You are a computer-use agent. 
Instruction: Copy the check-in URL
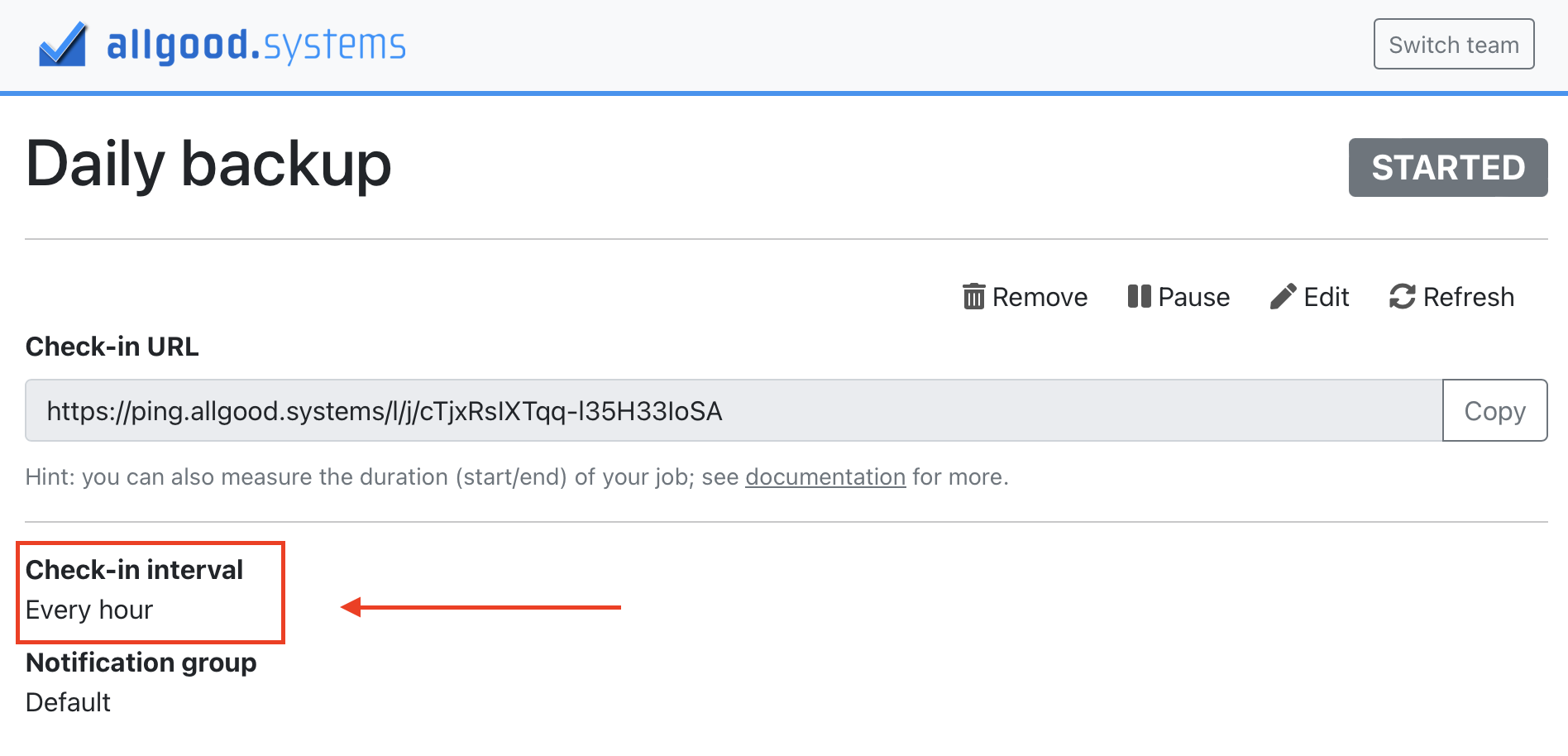click(x=1495, y=410)
